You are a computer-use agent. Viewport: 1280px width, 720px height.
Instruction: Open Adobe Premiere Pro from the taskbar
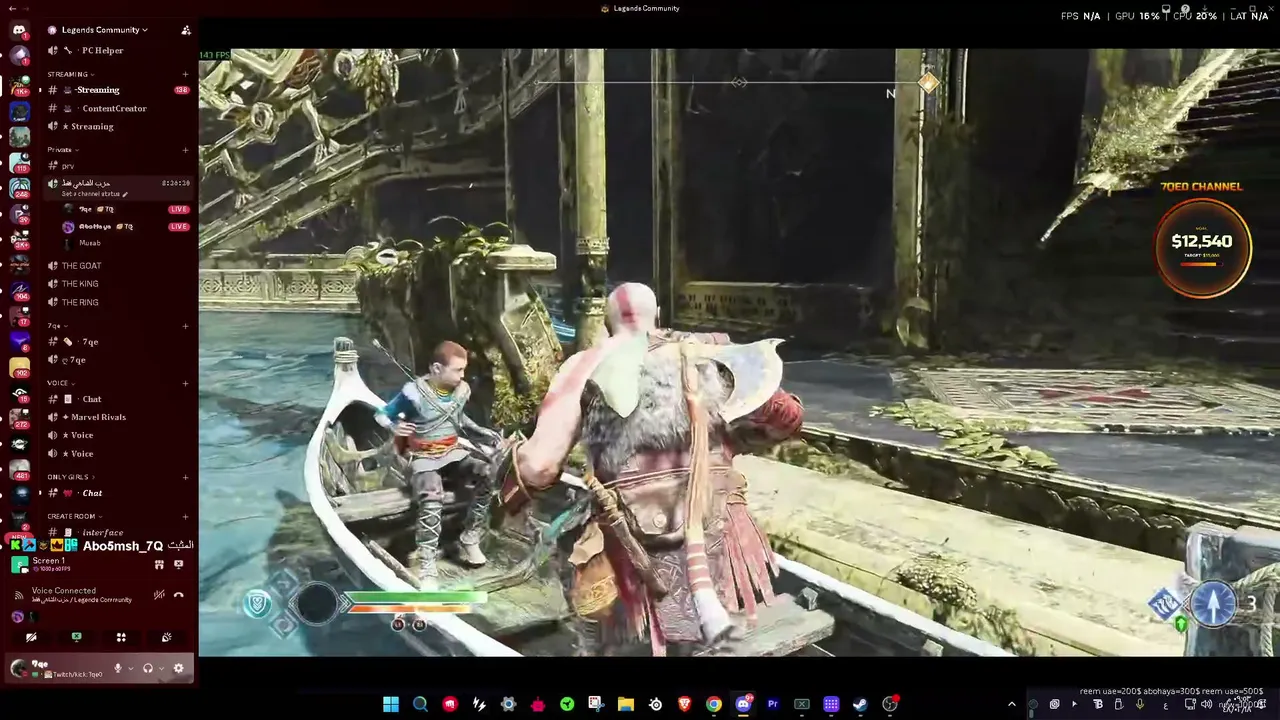pos(772,704)
